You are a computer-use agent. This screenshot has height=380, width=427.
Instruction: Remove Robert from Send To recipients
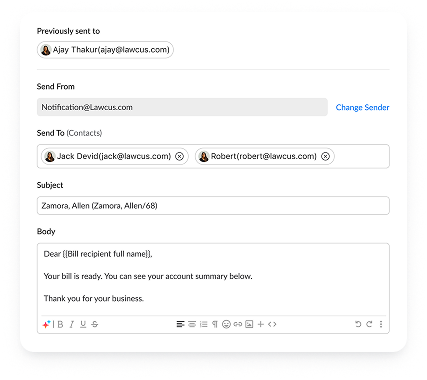point(325,156)
